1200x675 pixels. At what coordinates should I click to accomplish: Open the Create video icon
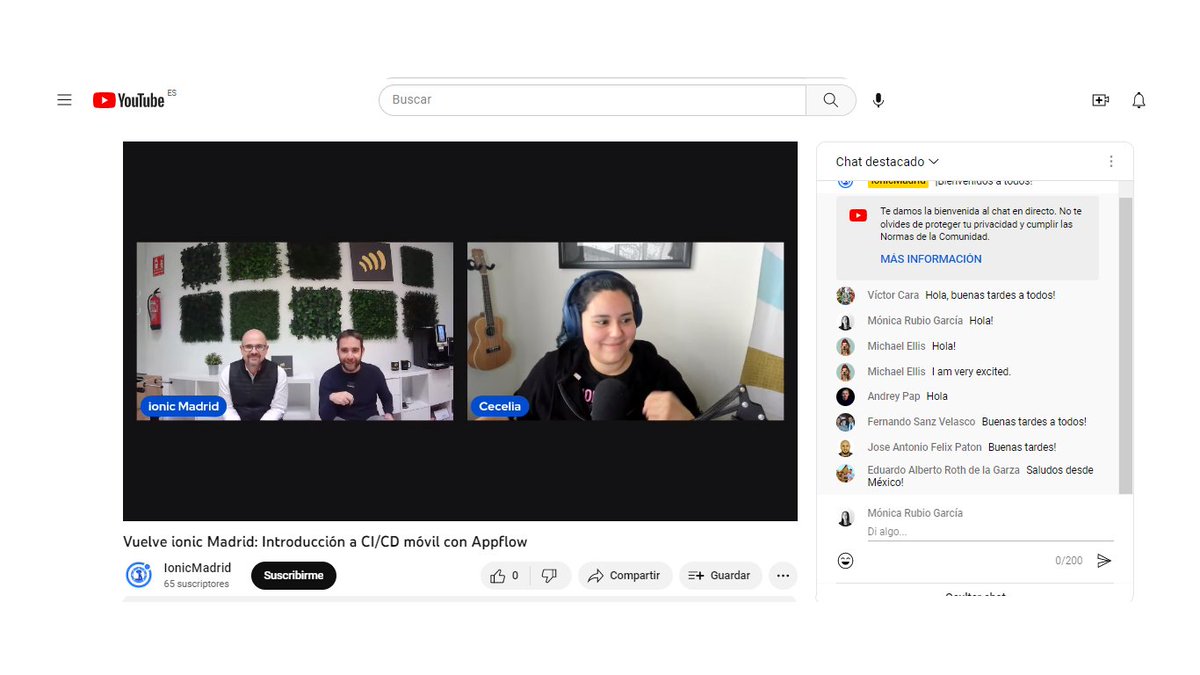1100,100
